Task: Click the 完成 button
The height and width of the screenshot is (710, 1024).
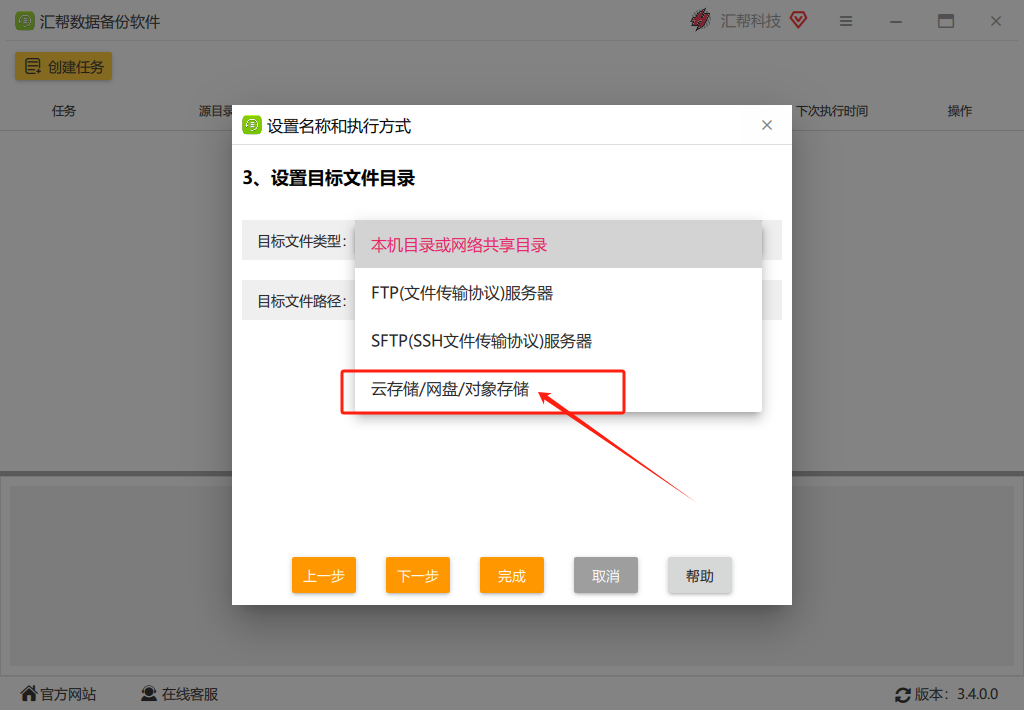Action: (511, 575)
